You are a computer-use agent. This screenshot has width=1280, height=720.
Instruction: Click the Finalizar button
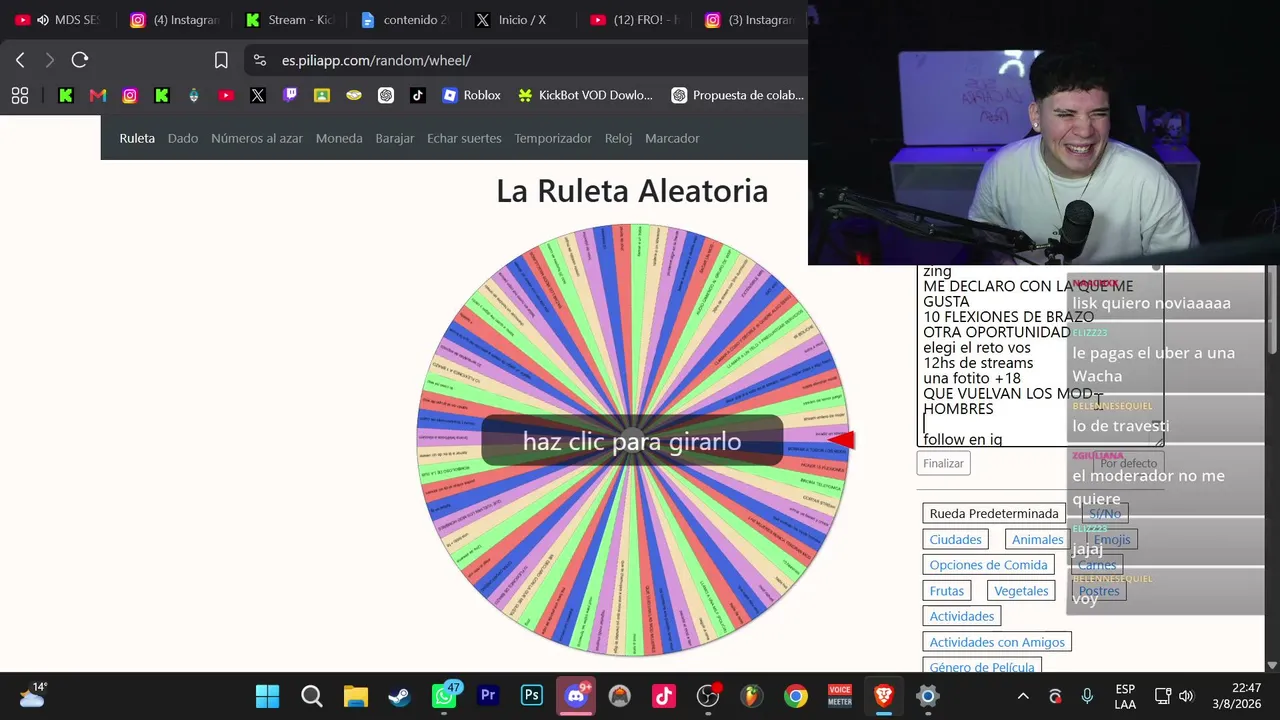click(x=943, y=463)
